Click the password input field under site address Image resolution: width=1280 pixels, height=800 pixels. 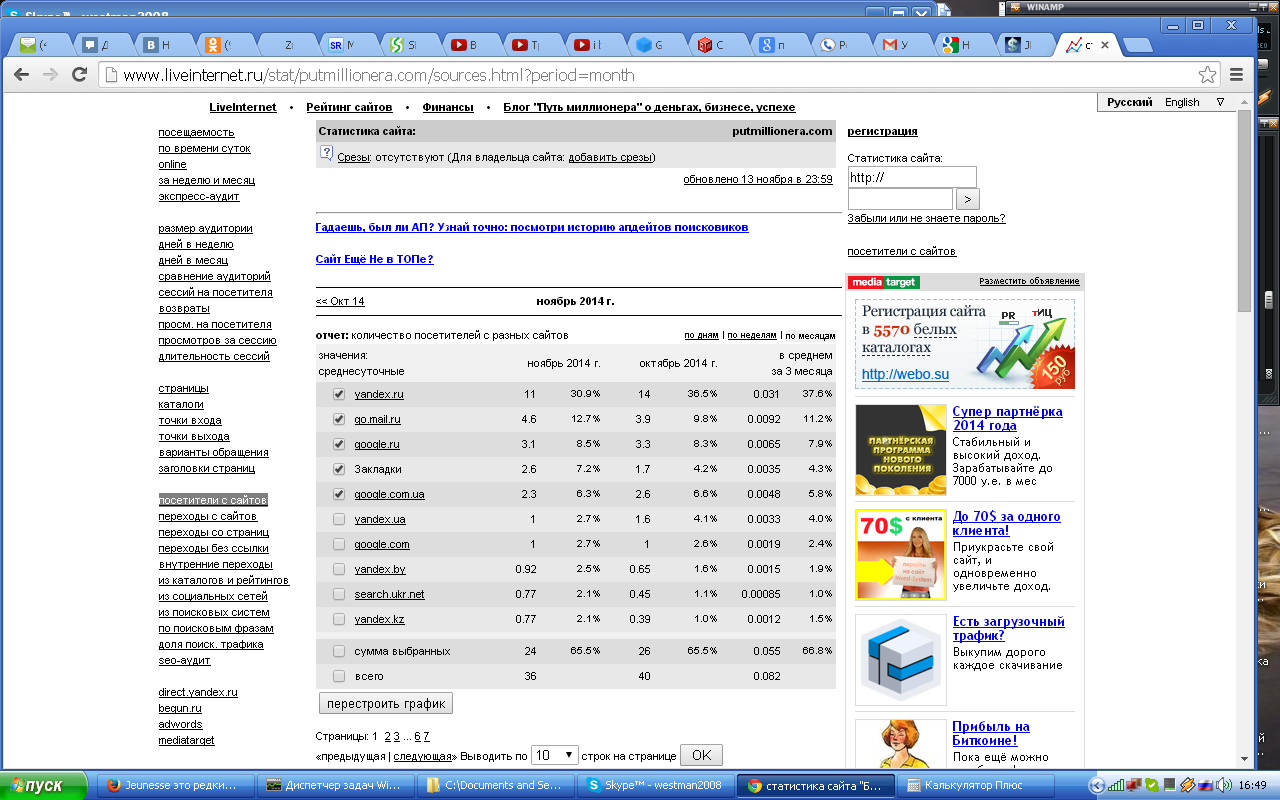click(900, 199)
